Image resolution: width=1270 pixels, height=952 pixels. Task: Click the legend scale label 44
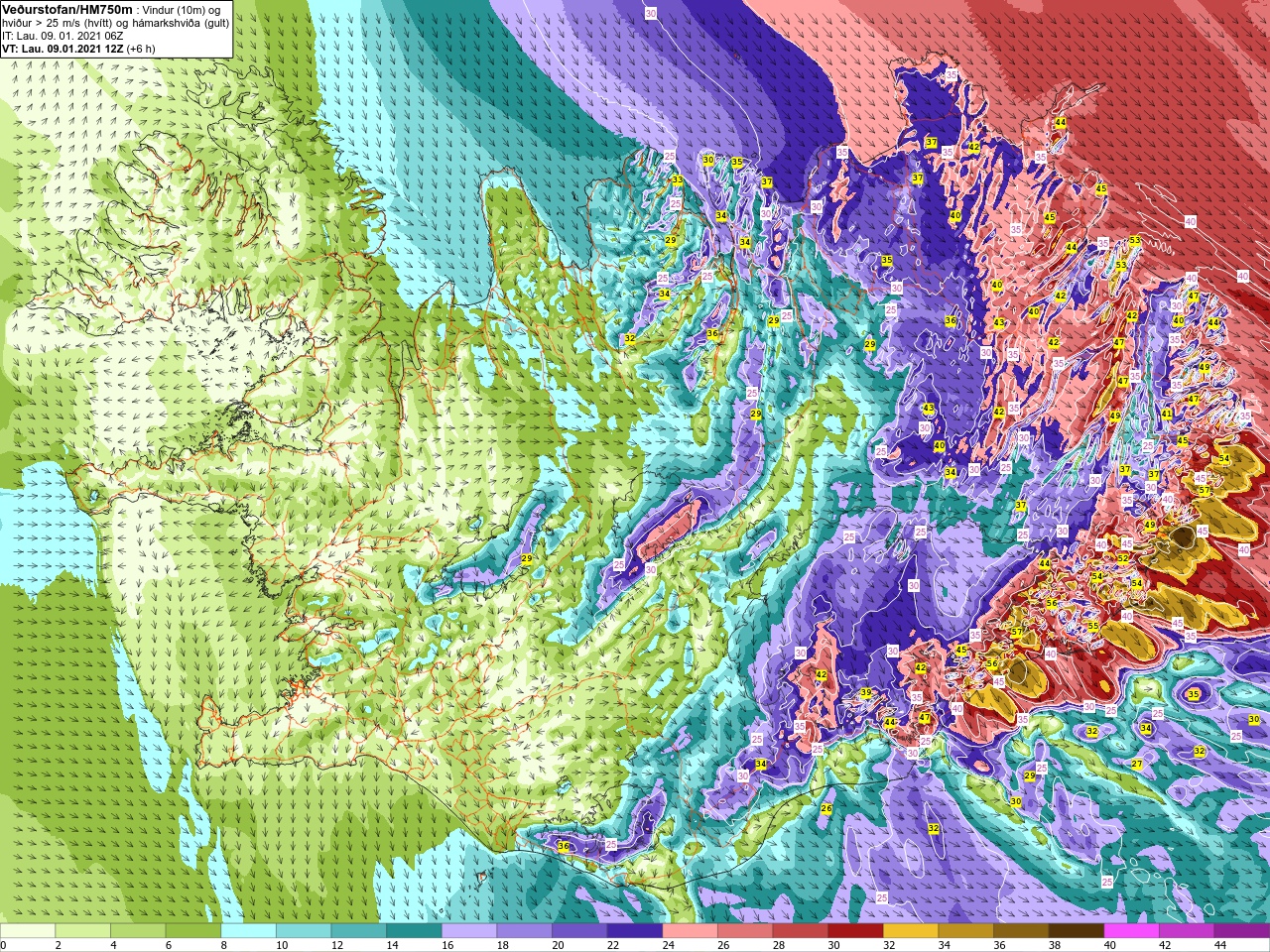(x=1220, y=945)
